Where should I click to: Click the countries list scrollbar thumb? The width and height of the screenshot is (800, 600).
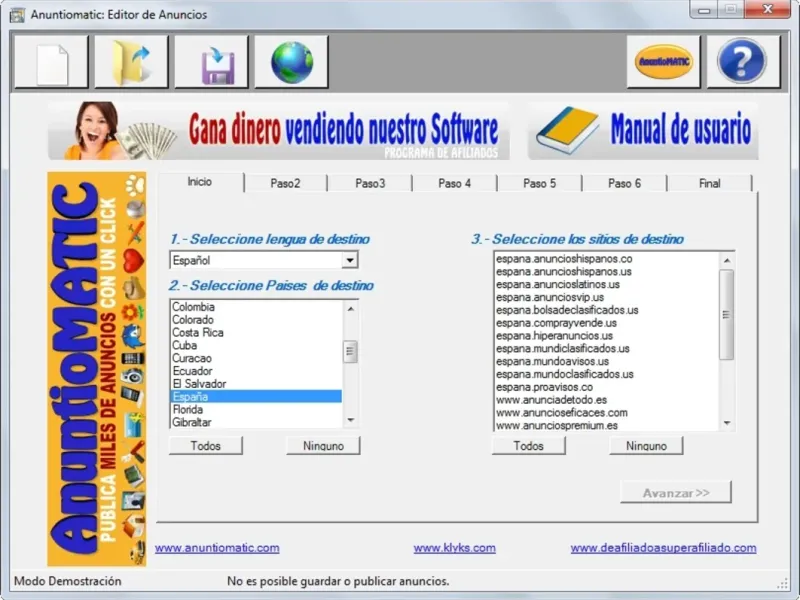(350, 351)
